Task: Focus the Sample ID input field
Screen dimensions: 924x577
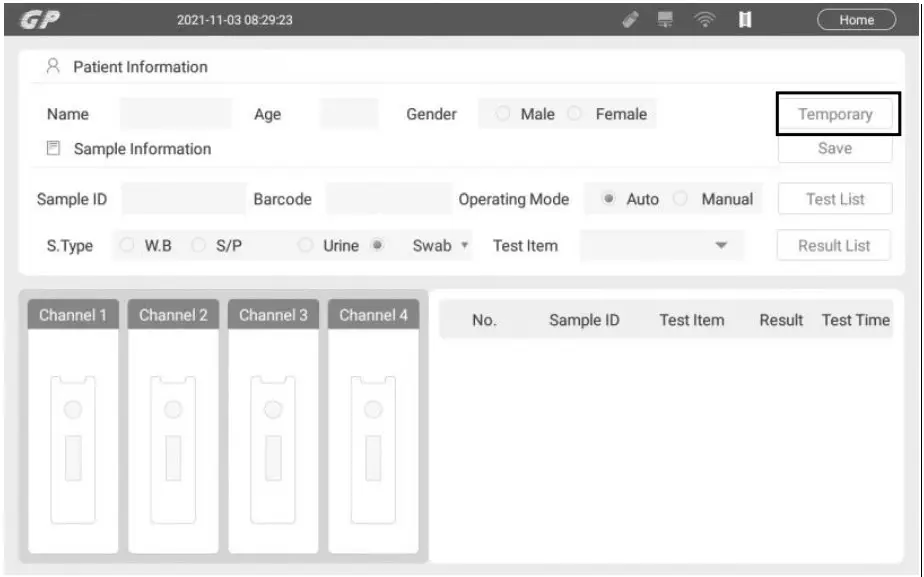Action: coord(184,199)
